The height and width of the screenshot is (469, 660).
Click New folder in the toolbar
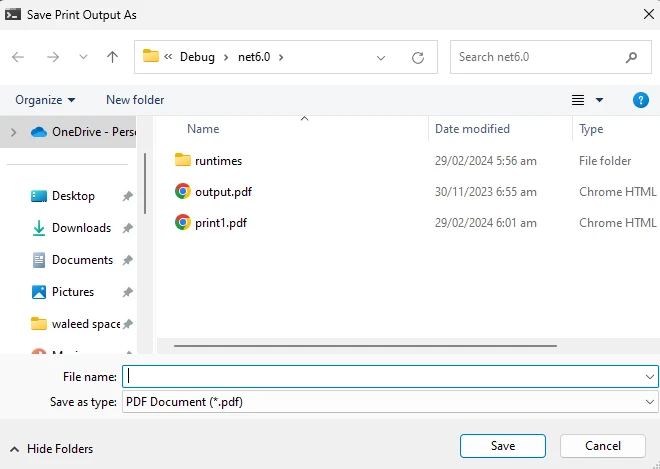[x=135, y=100]
